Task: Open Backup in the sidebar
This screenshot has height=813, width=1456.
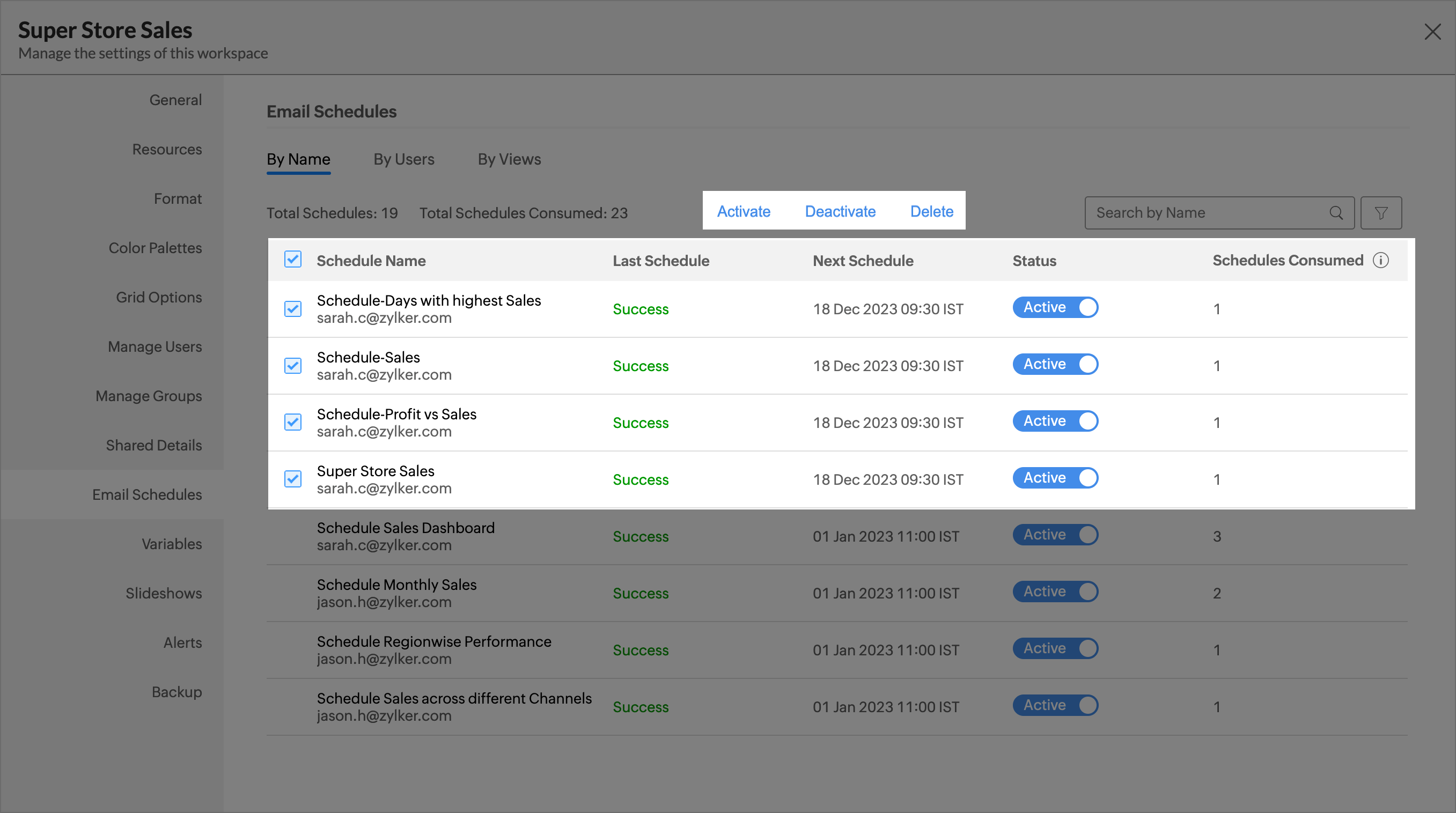Action: coord(177,692)
